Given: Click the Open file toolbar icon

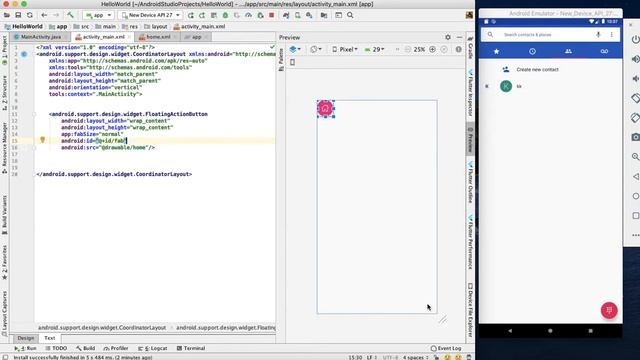Looking at the screenshot, I should 7,15.
